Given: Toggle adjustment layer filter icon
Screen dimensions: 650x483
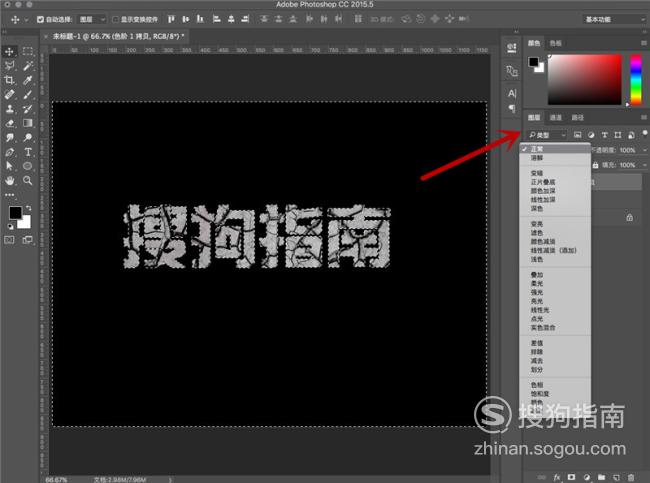Looking at the screenshot, I should (591, 135).
